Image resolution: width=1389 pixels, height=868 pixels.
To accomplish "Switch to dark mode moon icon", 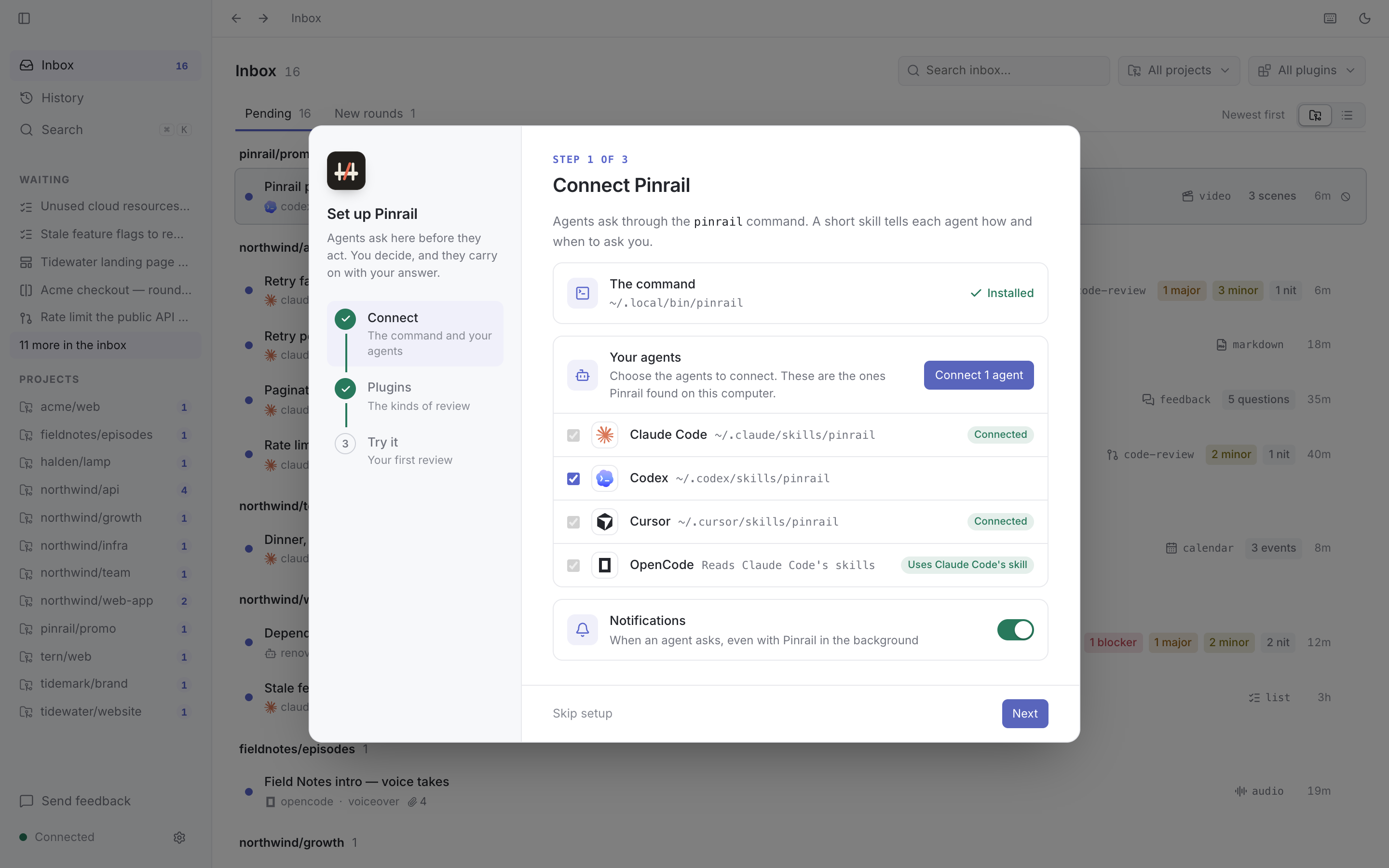I will click(1364, 18).
